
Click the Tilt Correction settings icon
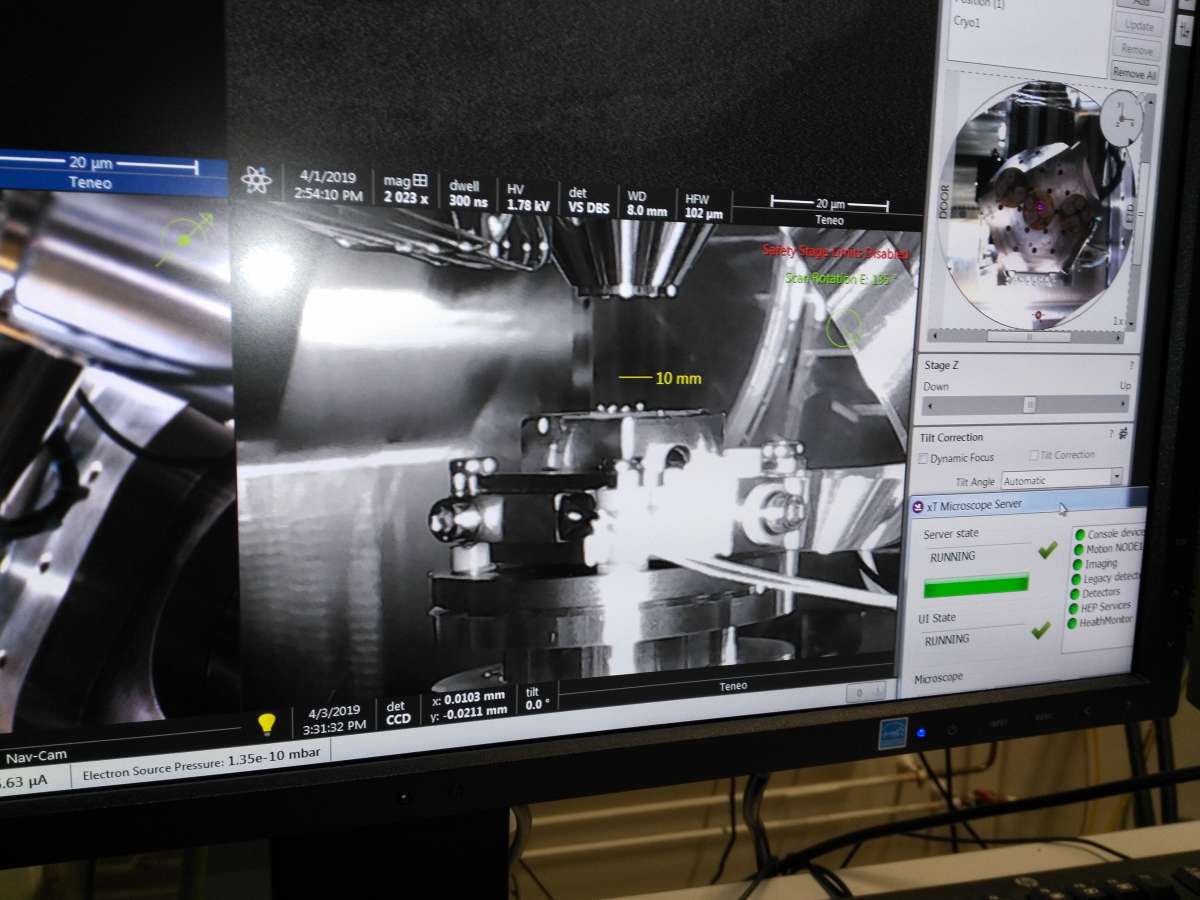click(1125, 433)
